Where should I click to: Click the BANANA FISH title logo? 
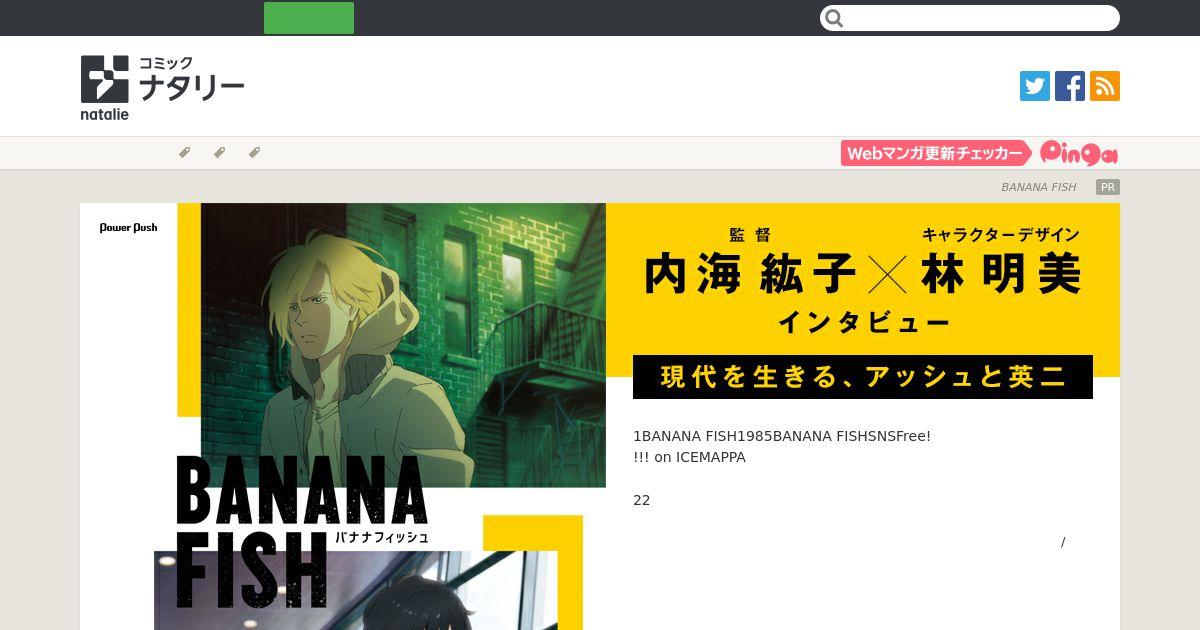click(300, 533)
